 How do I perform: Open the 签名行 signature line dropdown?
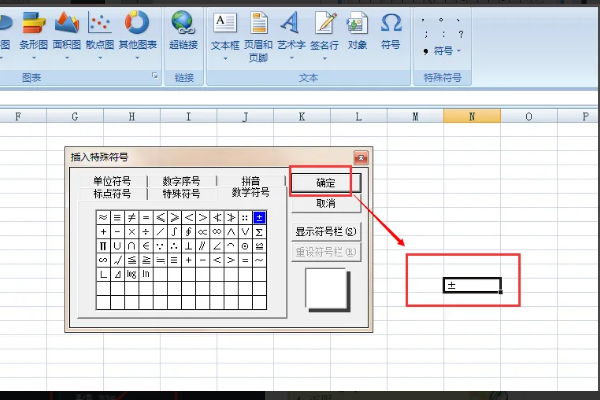pos(324,59)
